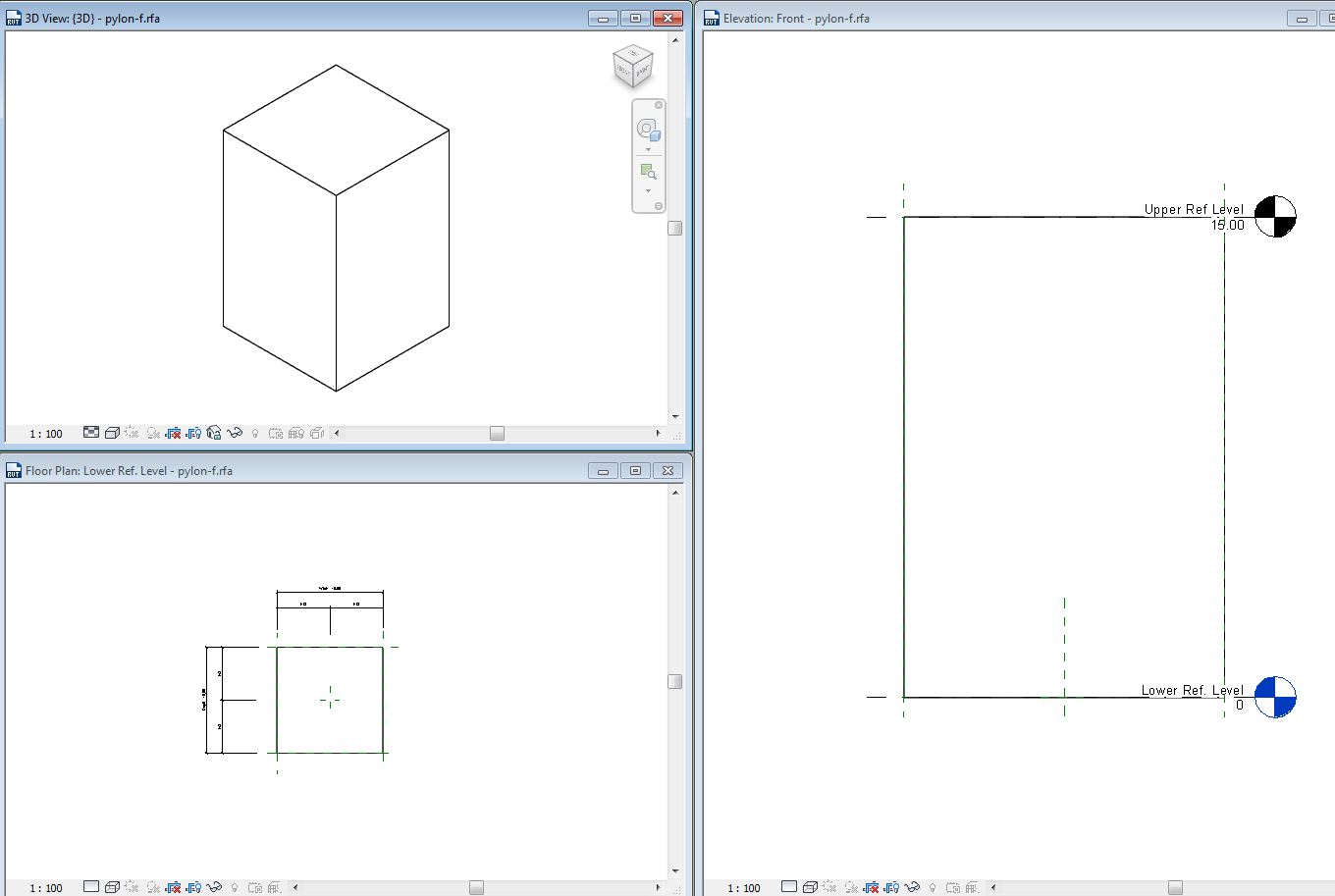
Task: Click the Lower Ref Level datum symbol
Action: pyautogui.click(x=1275, y=697)
